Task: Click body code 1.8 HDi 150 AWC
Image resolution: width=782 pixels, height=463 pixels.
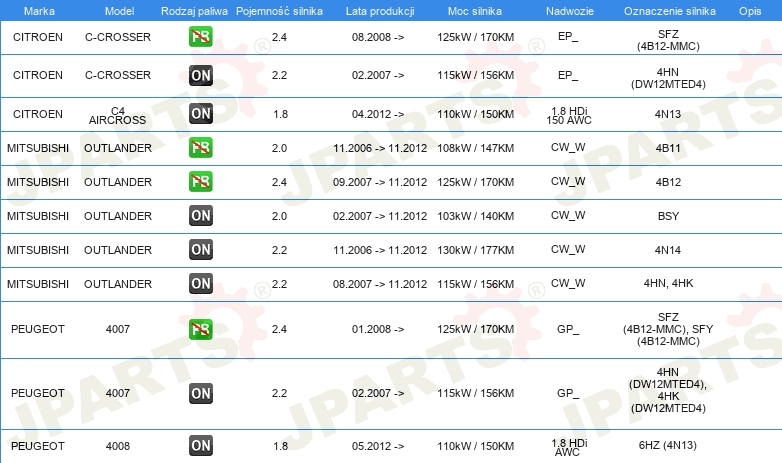Action: pyautogui.click(x=569, y=115)
